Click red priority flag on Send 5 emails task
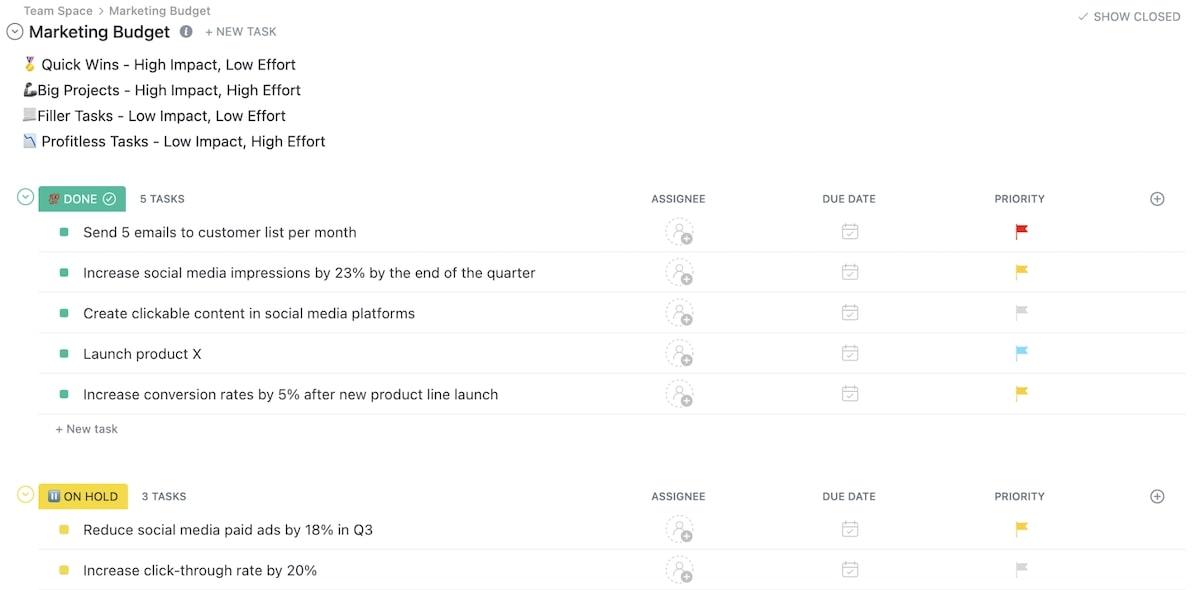Image resolution: width=1200 pixels, height=590 pixels. pyautogui.click(x=1021, y=232)
